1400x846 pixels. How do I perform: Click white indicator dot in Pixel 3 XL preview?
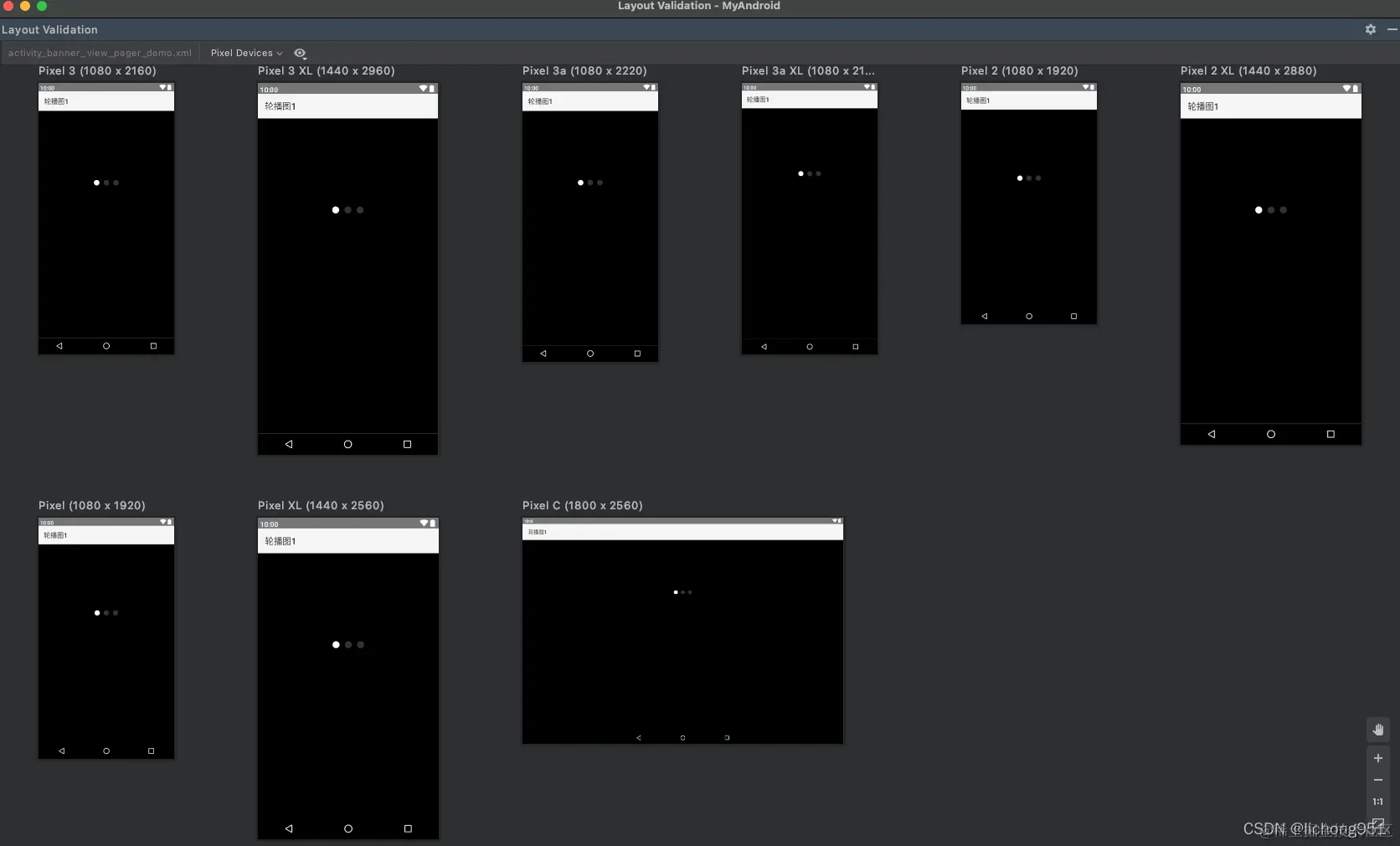(336, 210)
